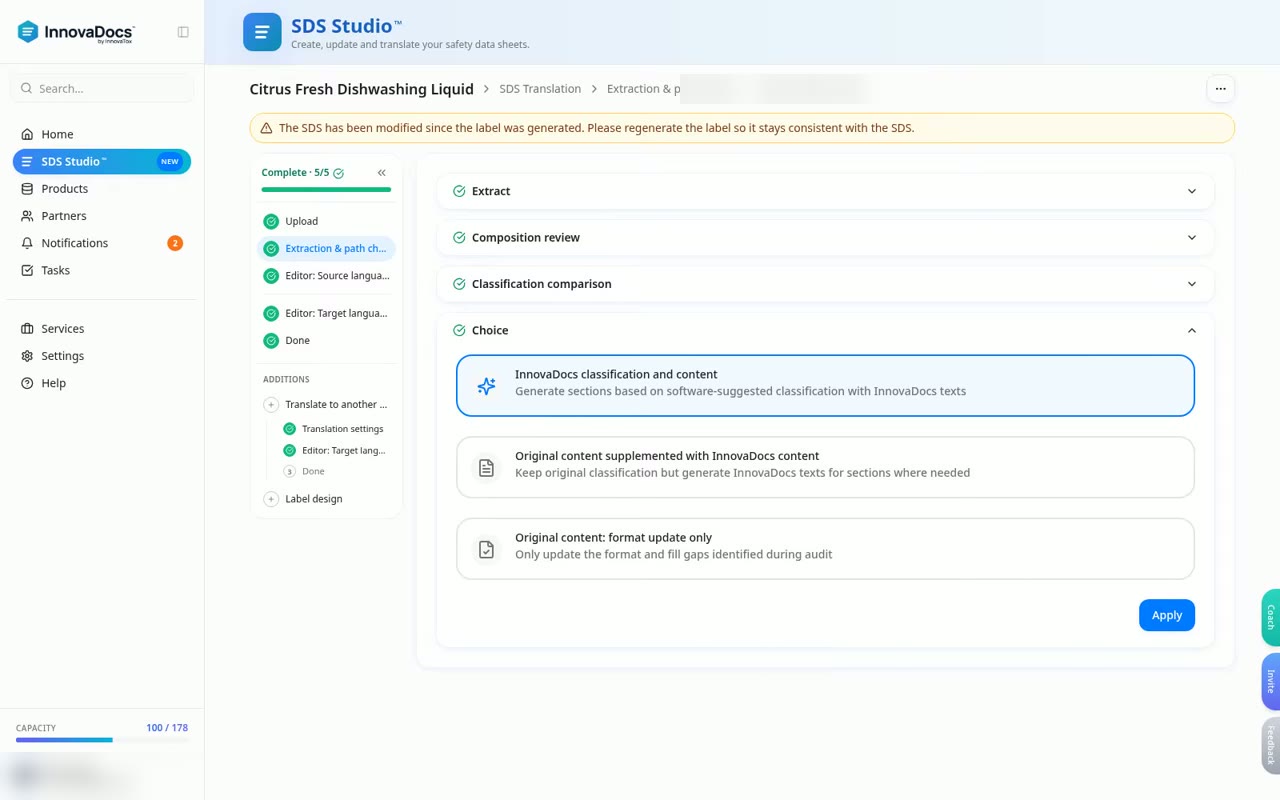This screenshot has height=800, width=1280.
Task: Pick Original content: format update only
Action: click(826, 548)
